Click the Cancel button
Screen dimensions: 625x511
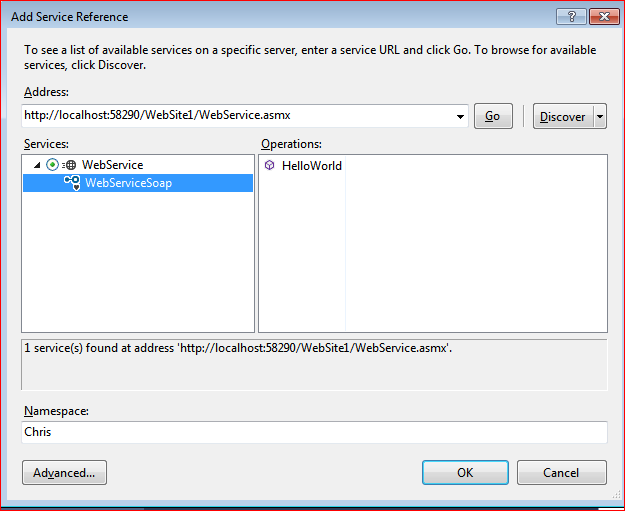coord(562,473)
